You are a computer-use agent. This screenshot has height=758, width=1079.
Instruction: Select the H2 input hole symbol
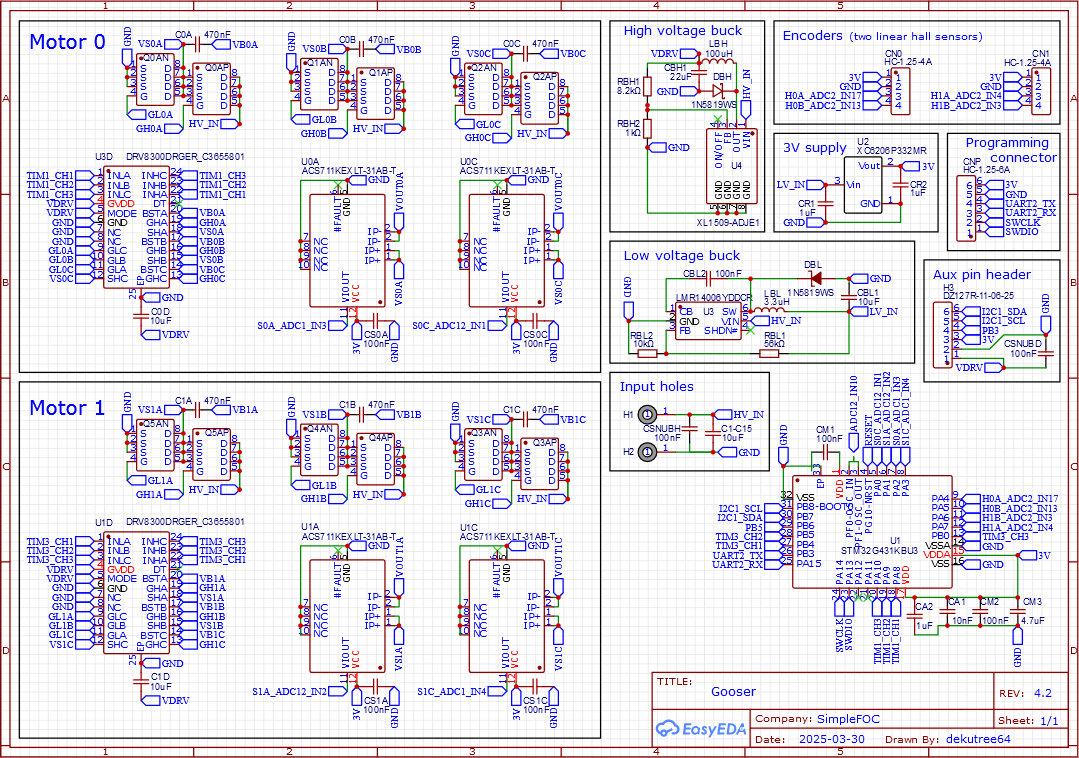coord(647,452)
